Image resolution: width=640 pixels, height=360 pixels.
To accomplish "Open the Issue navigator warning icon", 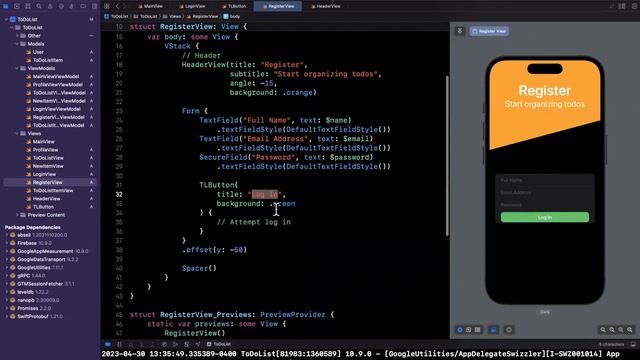I will [50, 6].
